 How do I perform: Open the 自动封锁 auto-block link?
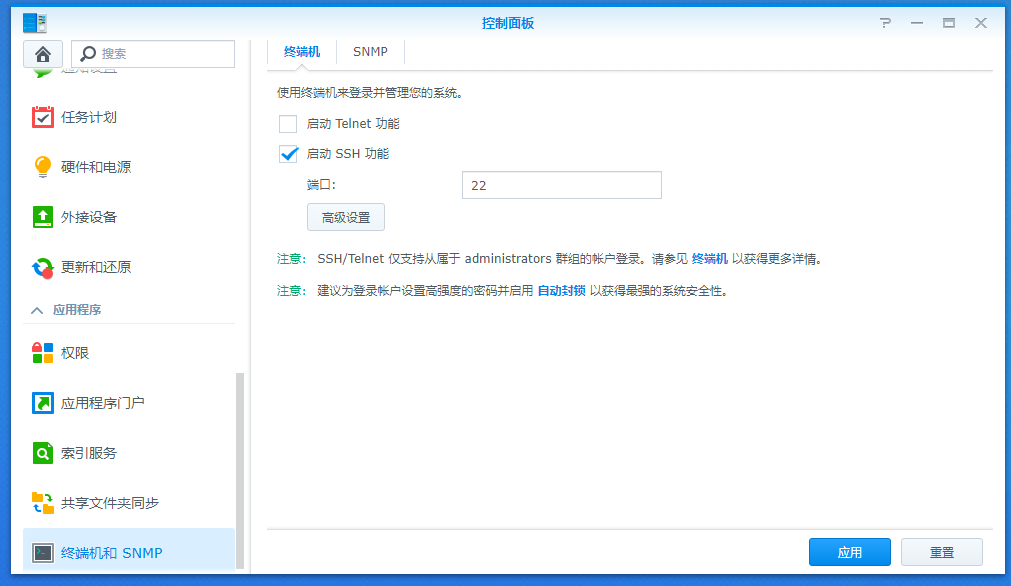click(562, 291)
